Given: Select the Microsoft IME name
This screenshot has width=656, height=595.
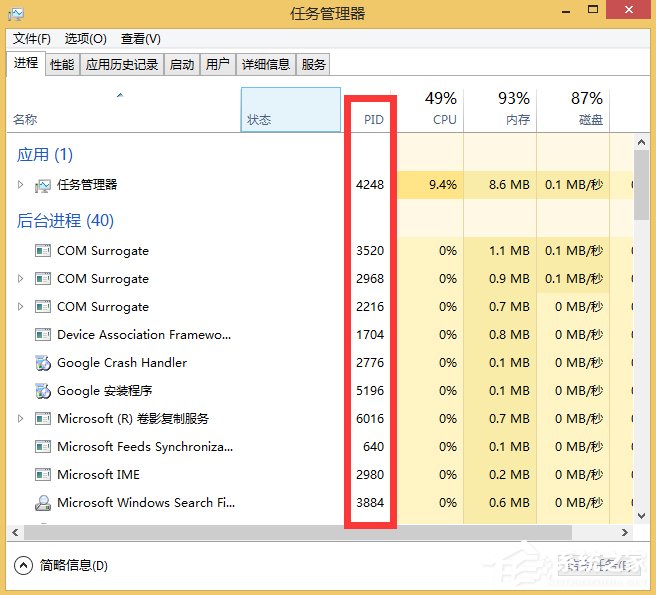Looking at the screenshot, I should [x=98, y=474].
